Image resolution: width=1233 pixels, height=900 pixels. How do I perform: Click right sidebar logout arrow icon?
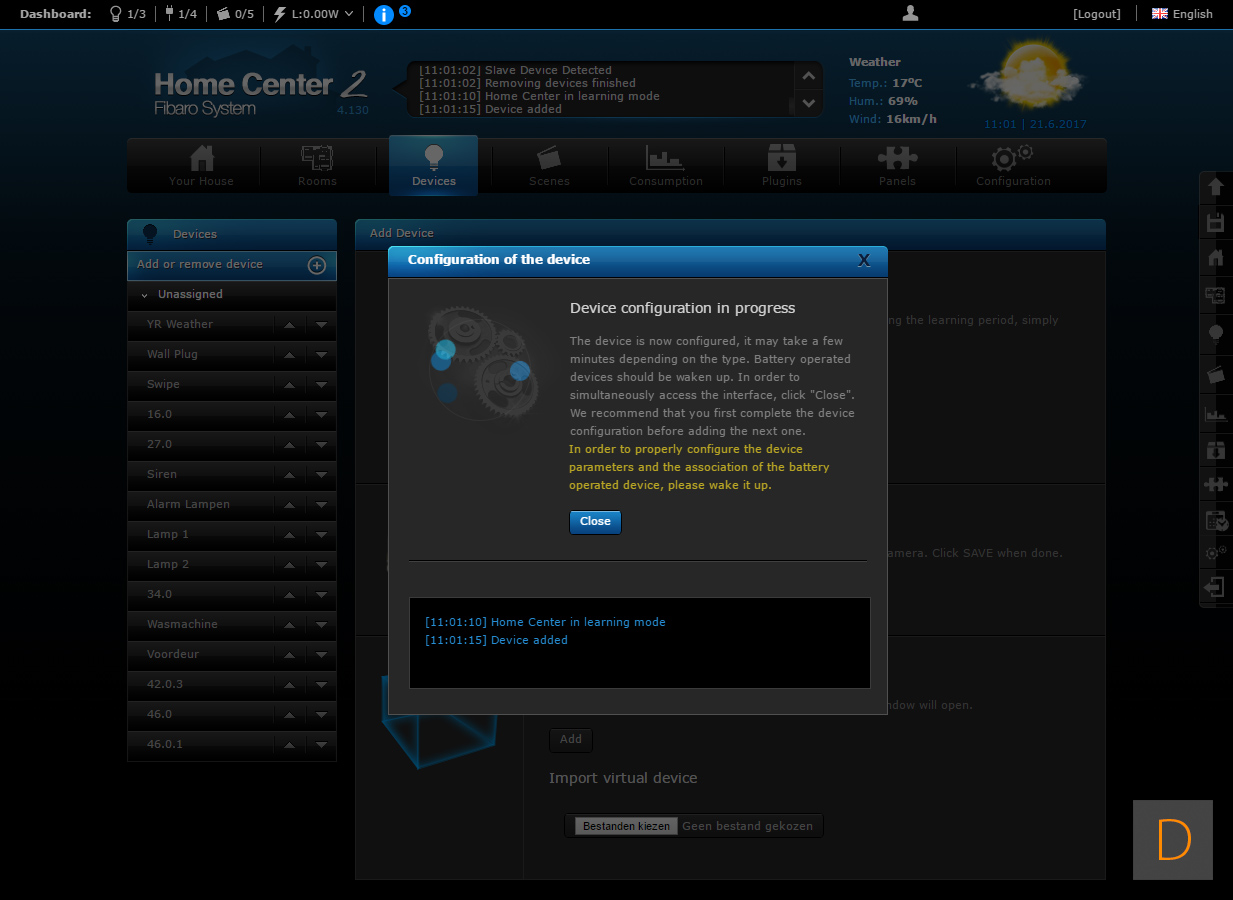tap(1216, 587)
